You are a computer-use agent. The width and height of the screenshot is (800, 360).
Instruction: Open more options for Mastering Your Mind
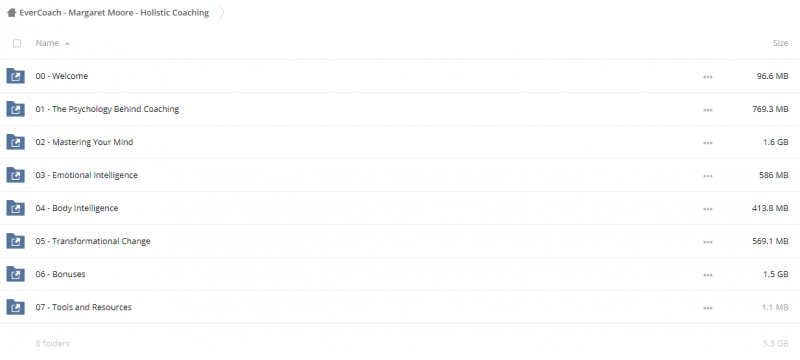708,143
